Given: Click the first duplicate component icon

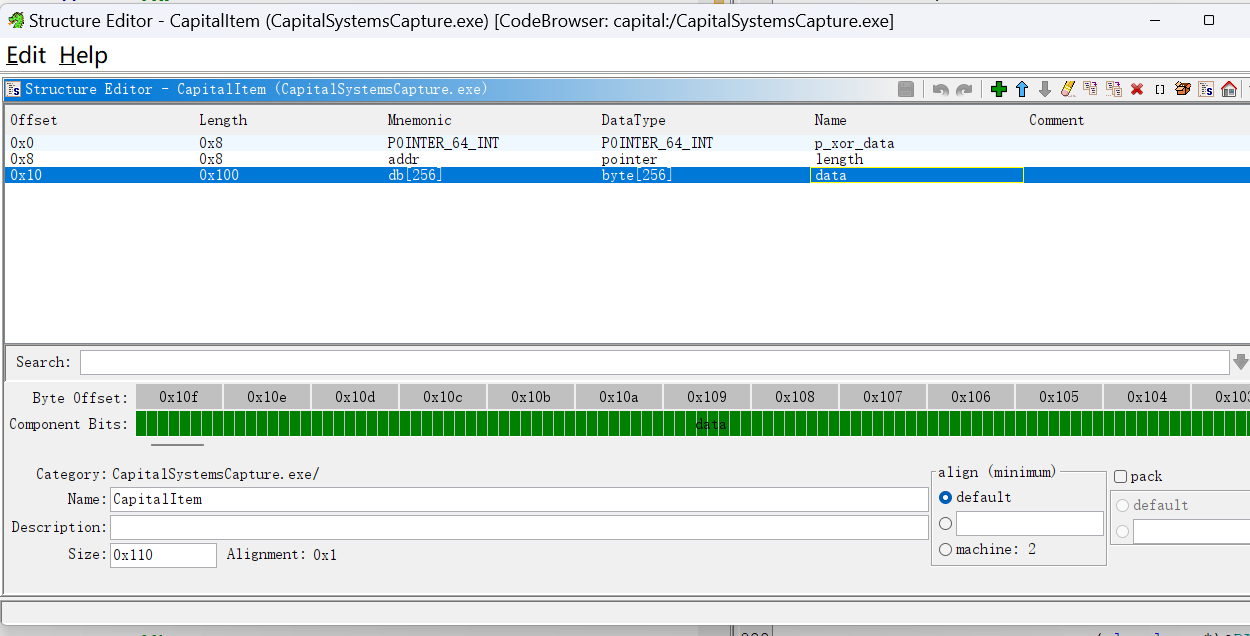Looking at the screenshot, I should pos(1091,90).
